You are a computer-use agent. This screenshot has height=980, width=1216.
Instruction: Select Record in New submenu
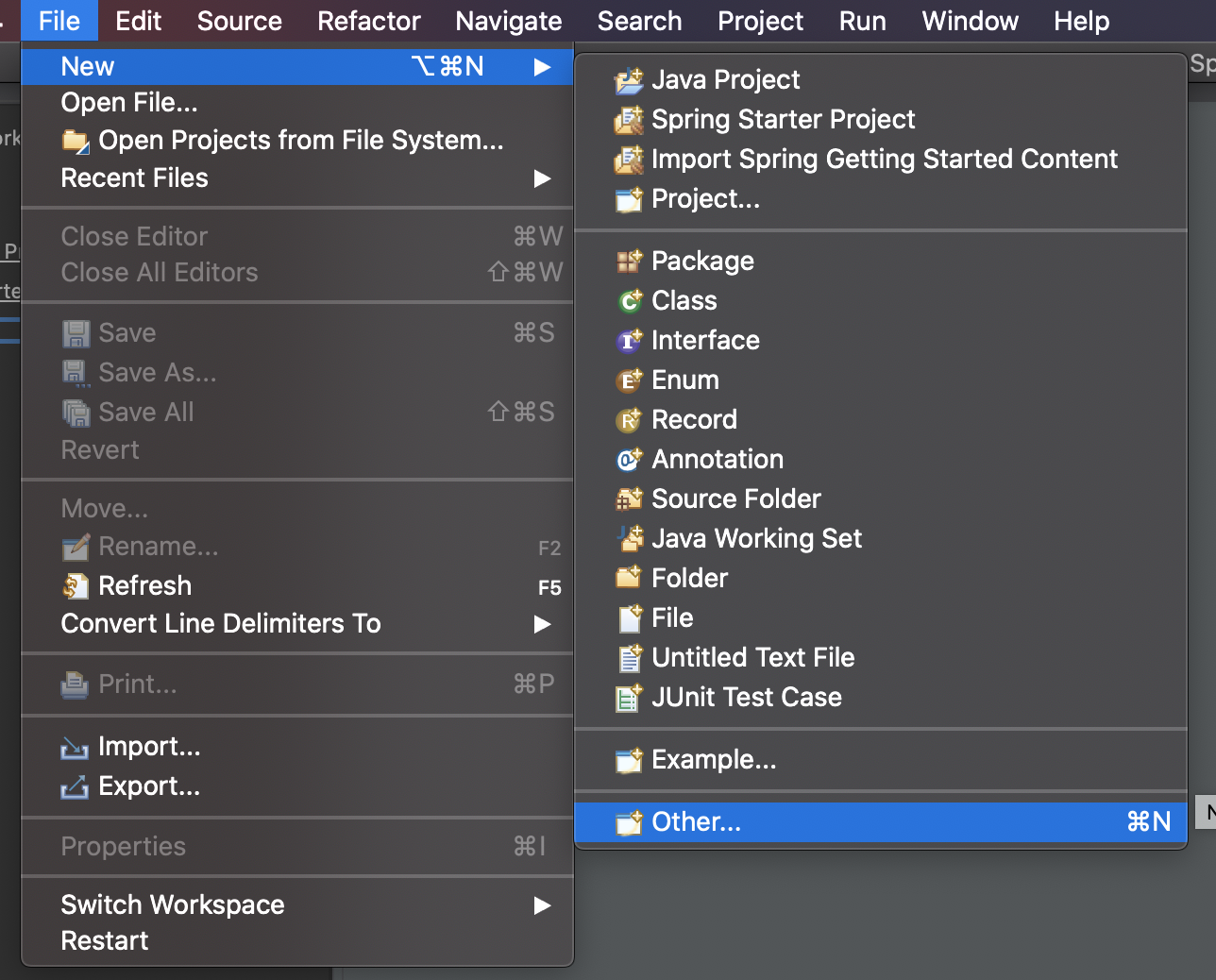695,420
